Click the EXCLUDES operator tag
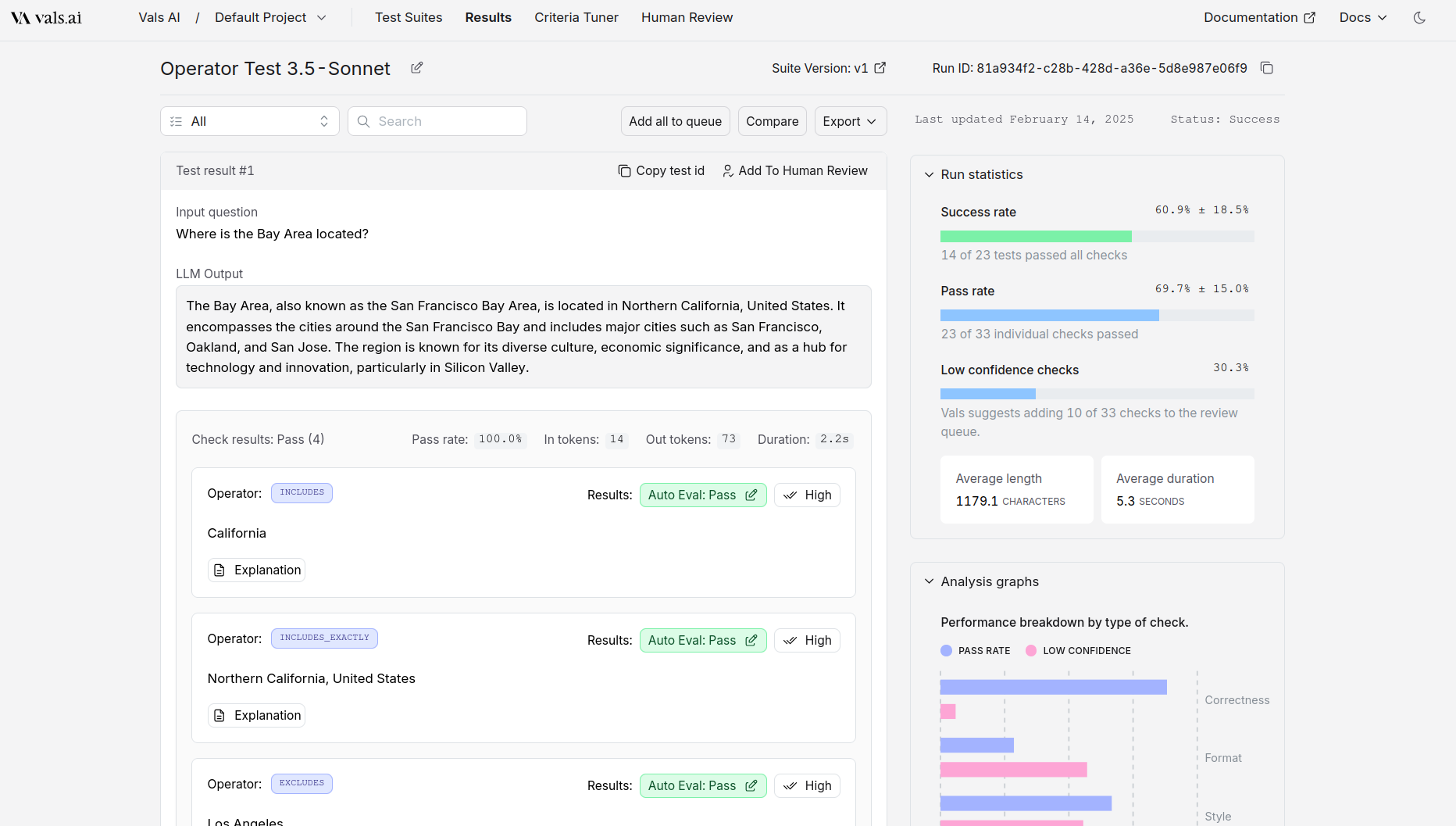Image resolution: width=1456 pixels, height=826 pixels. pos(302,784)
